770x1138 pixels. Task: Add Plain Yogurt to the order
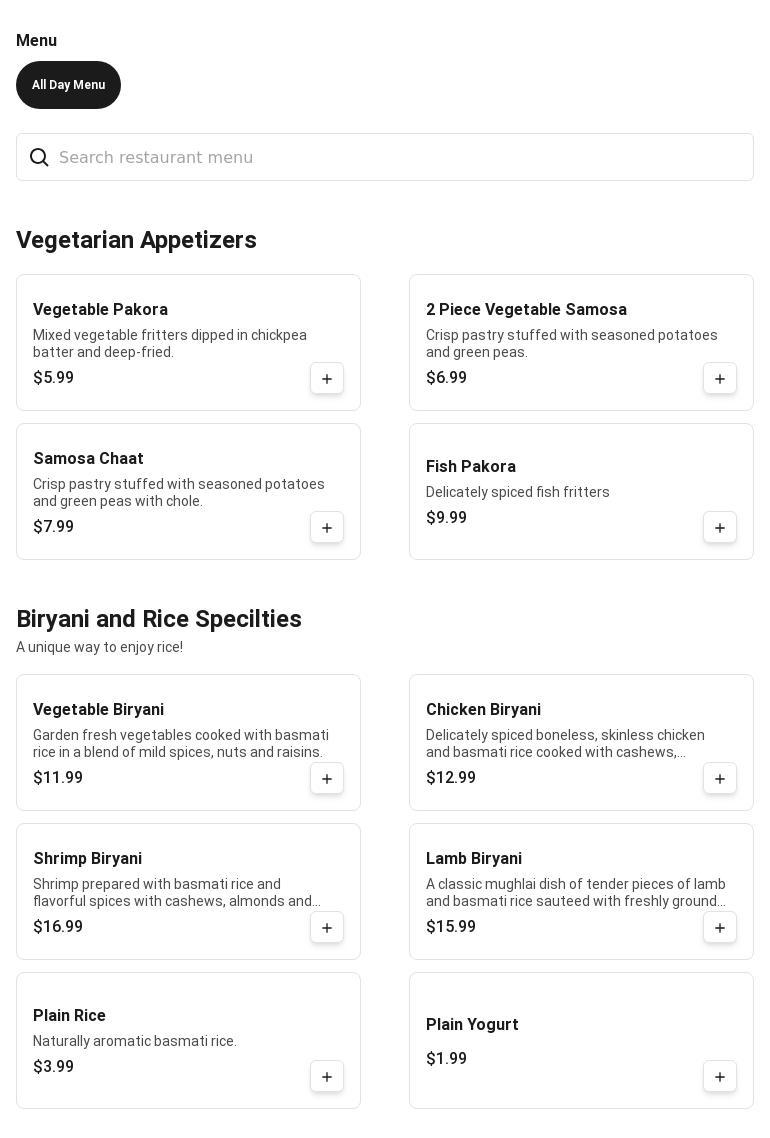click(x=720, y=1077)
